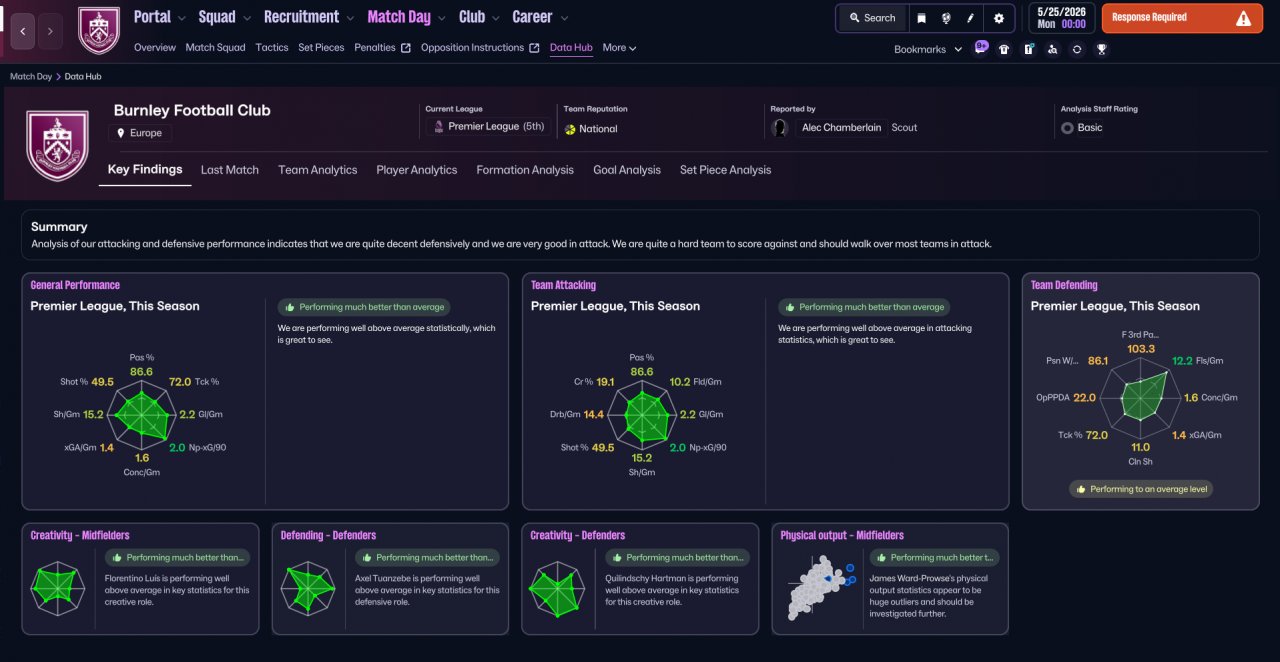1280x662 pixels.
Task: Switch to the Goal Analysis tab
Action: pos(627,170)
